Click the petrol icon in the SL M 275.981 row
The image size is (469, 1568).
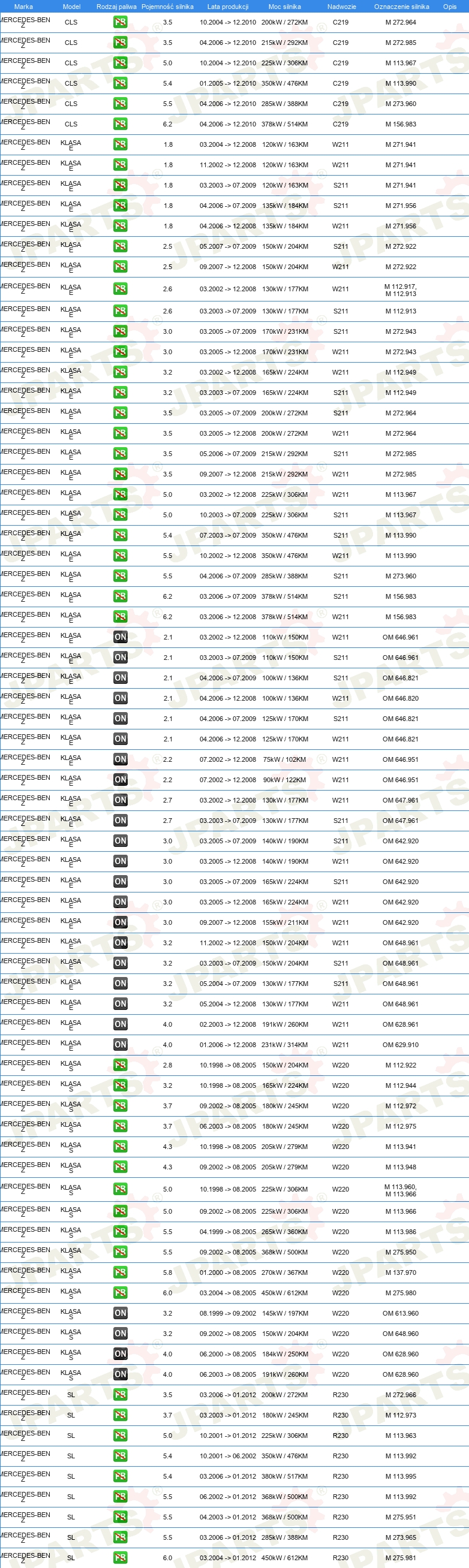coord(121,1558)
